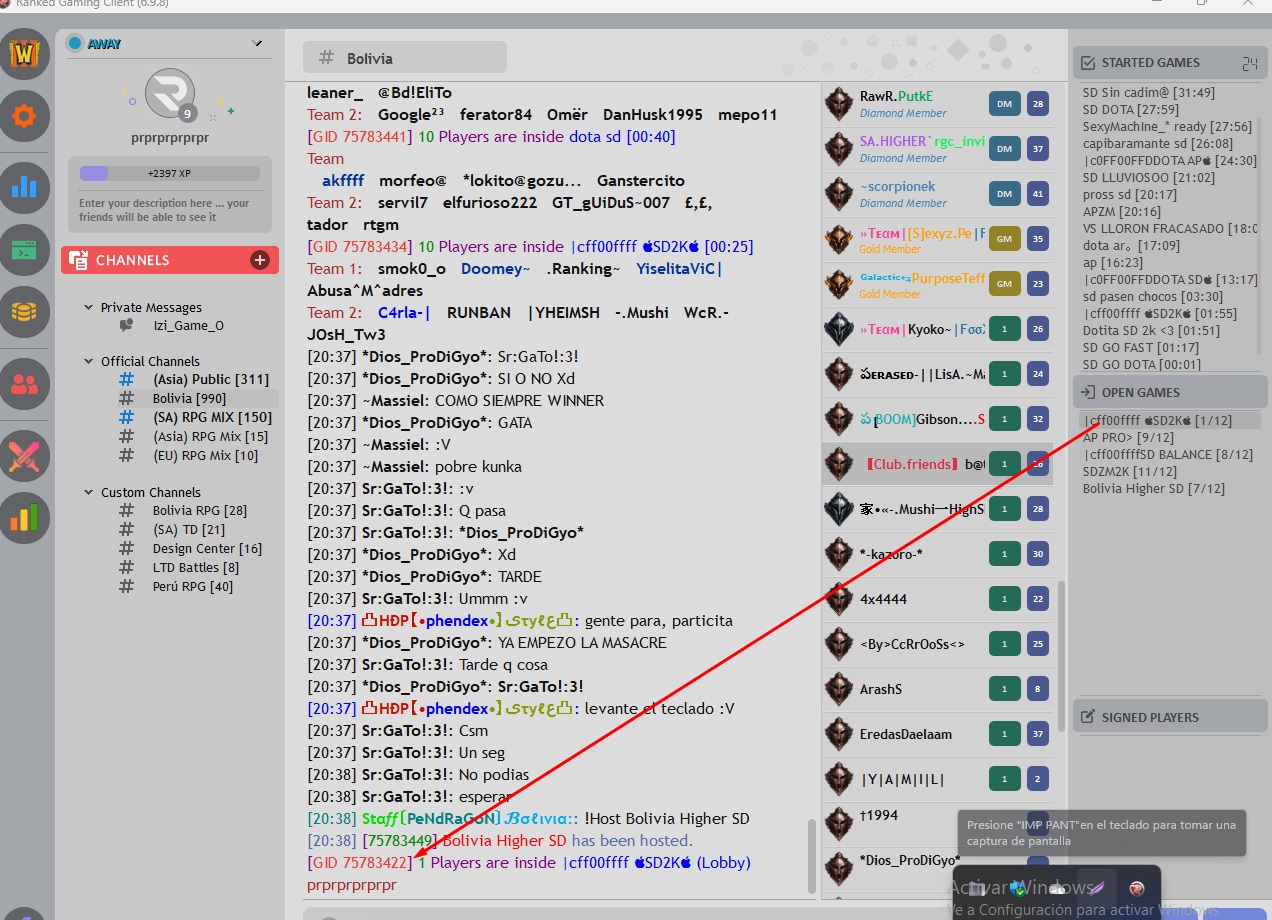The width and height of the screenshot is (1272, 920).
Task: Join the (Asia) Public [311] channel
Action: 211,379
